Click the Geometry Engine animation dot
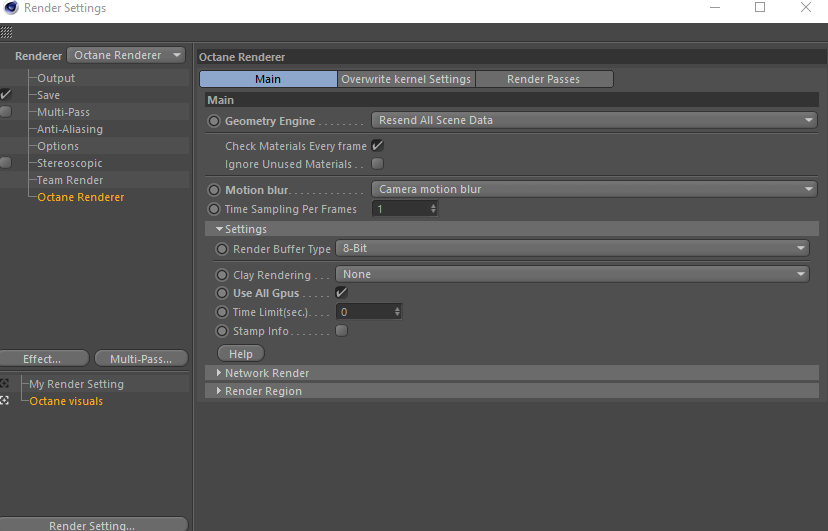The image size is (828, 531). point(214,121)
